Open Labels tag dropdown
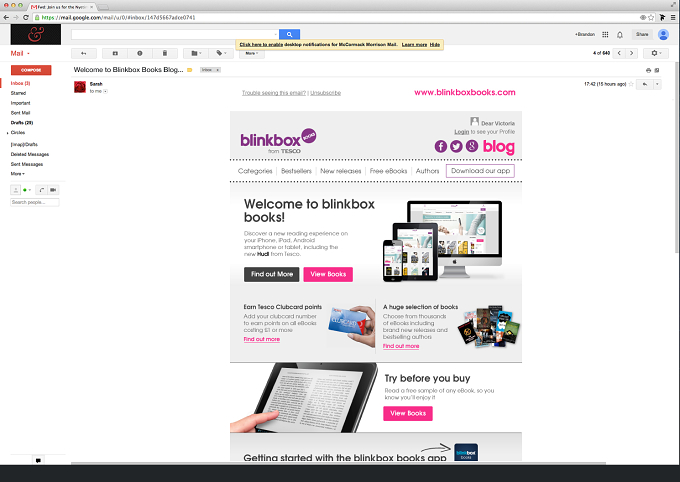 click(x=221, y=53)
